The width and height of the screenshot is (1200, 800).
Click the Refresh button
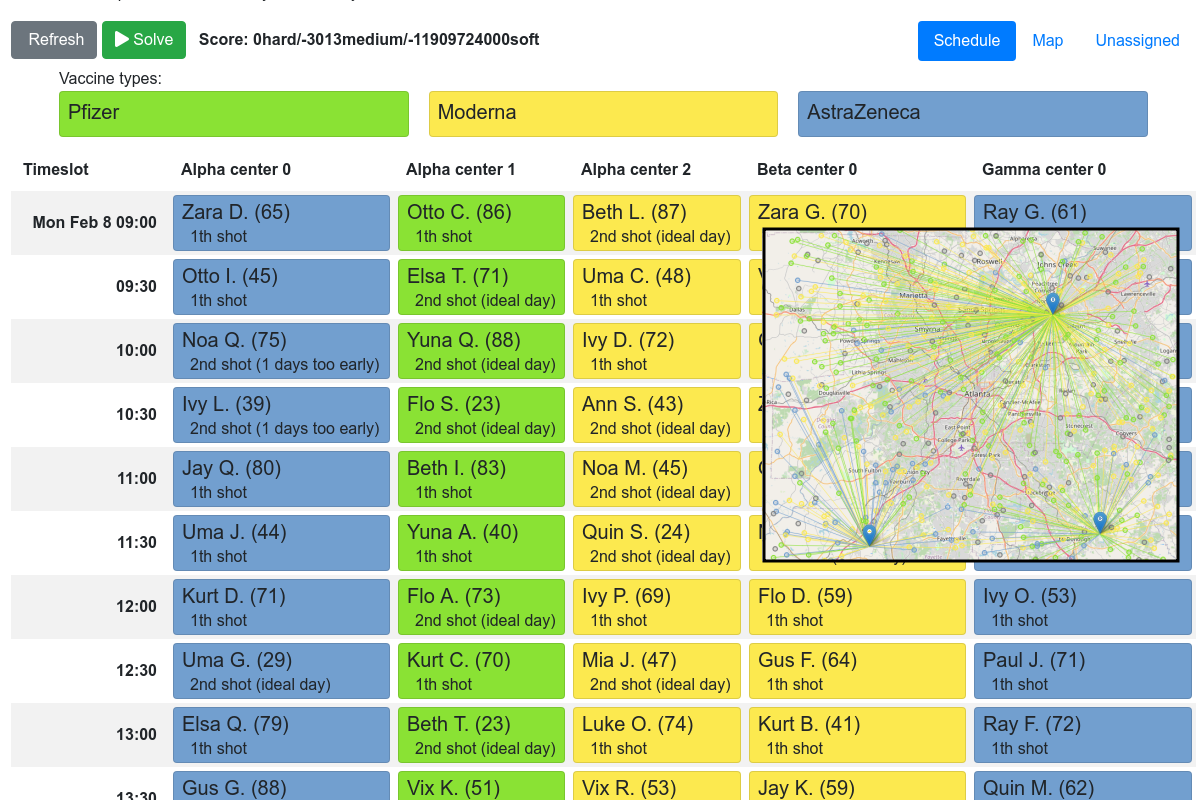pyautogui.click(x=54, y=40)
